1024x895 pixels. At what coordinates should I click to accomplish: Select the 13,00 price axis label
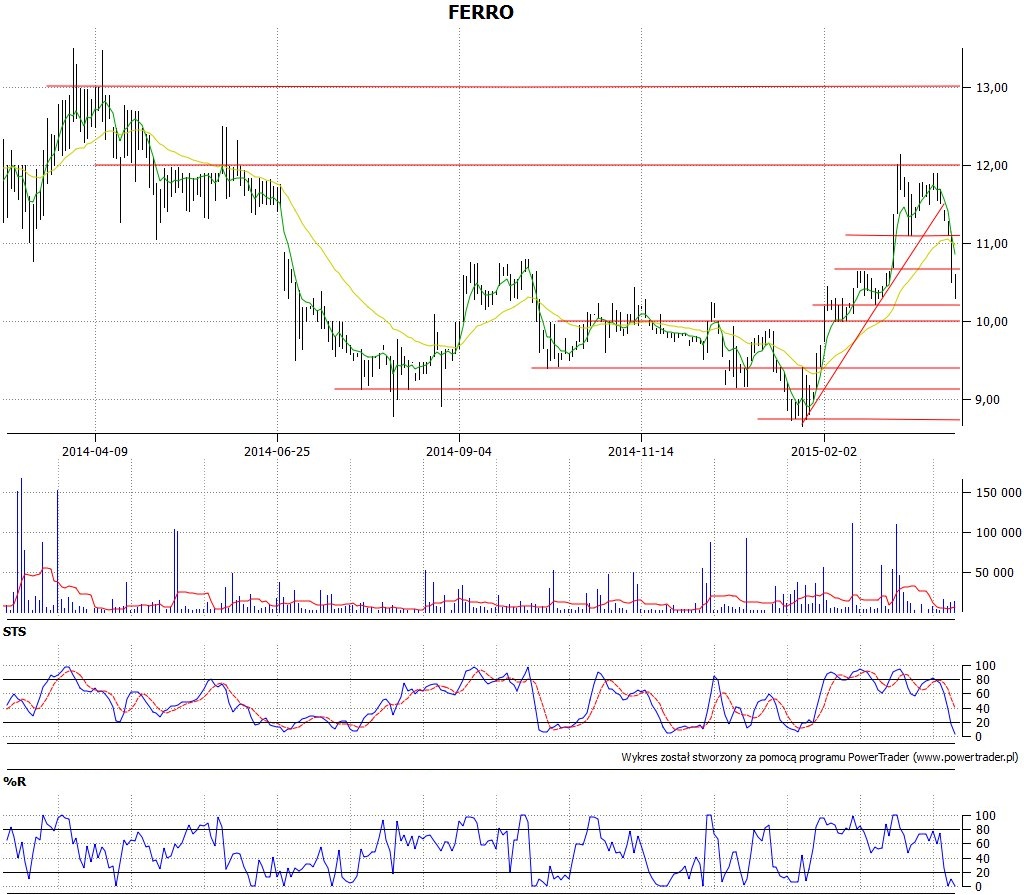(992, 88)
